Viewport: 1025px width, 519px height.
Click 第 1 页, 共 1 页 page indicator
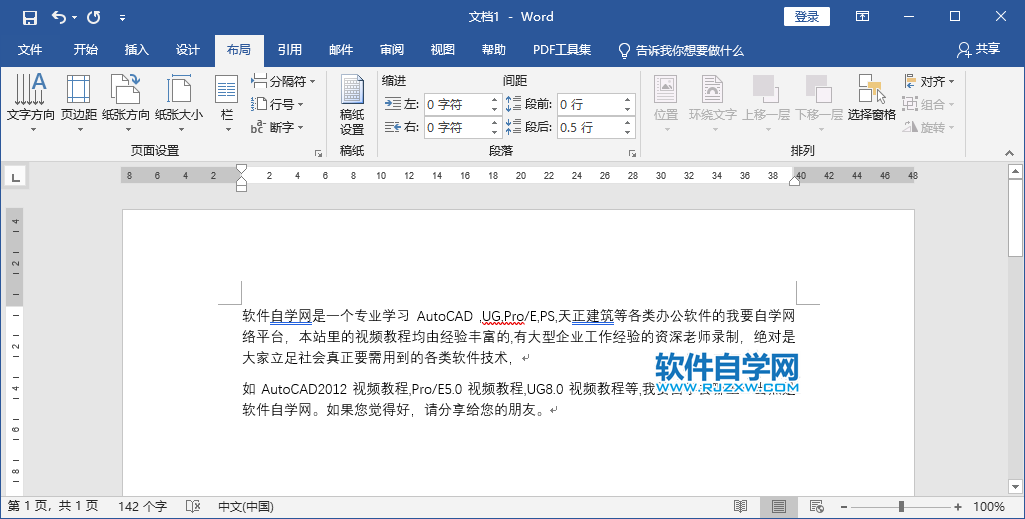pyautogui.click(x=53, y=507)
